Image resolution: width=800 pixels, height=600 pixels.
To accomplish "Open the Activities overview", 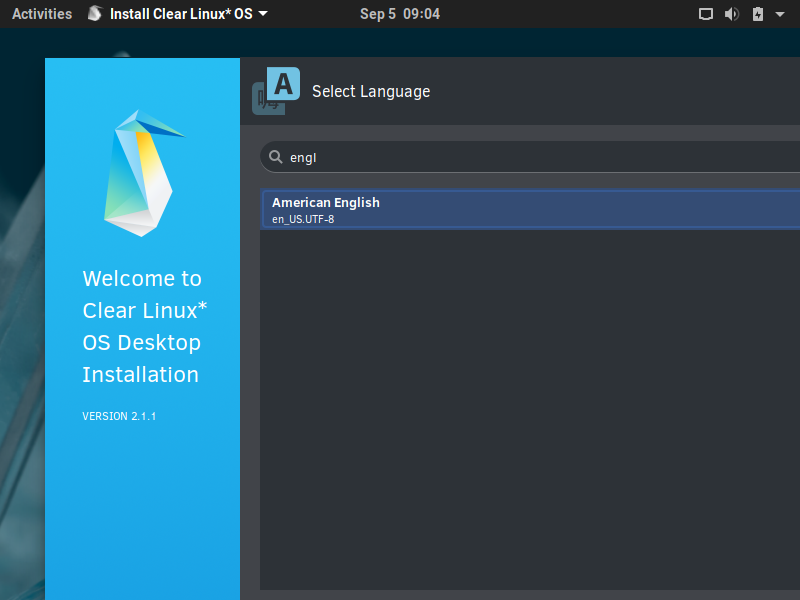I will pyautogui.click(x=42, y=14).
